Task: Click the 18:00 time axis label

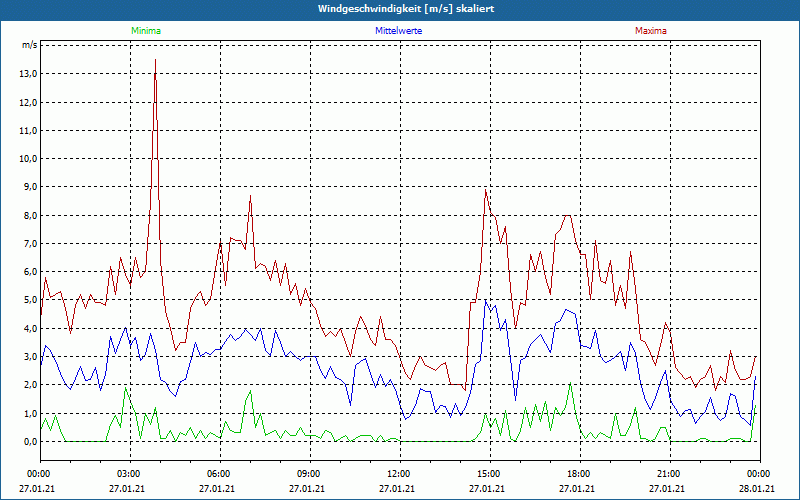Action: [x=579, y=473]
